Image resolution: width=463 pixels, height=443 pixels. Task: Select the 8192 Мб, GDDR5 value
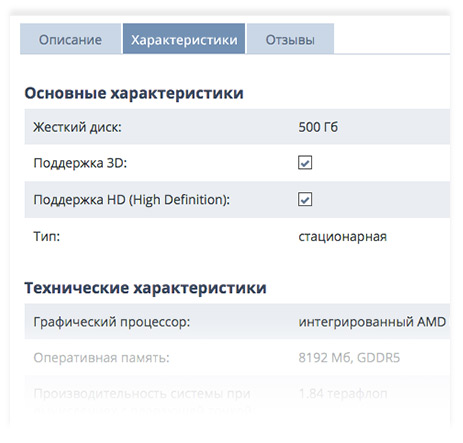pos(349,358)
